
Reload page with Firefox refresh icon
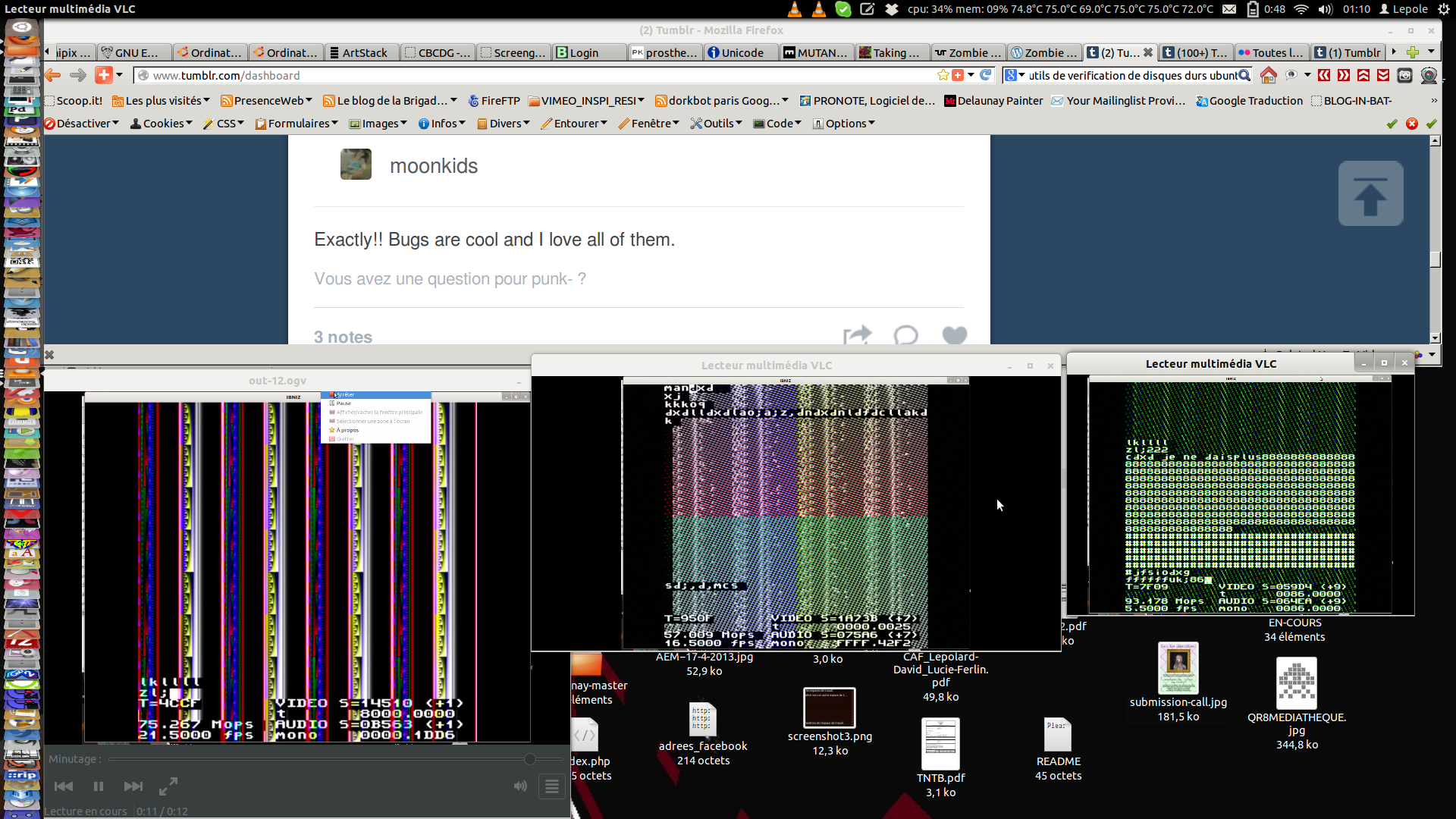985,75
